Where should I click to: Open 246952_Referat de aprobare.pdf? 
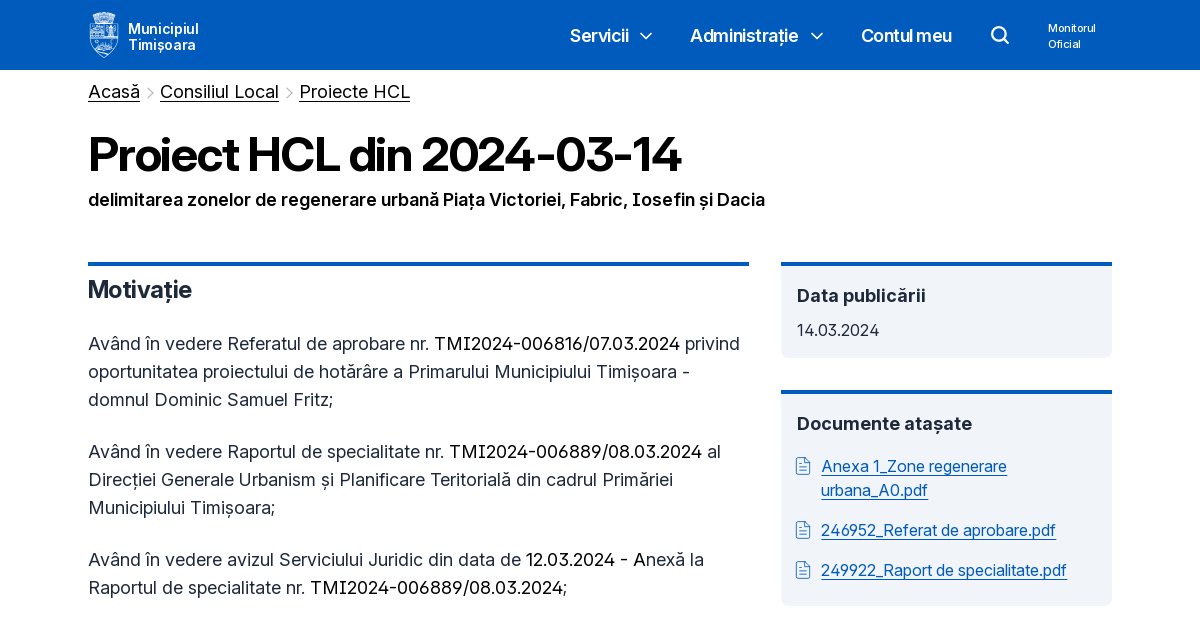coord(938,530)
